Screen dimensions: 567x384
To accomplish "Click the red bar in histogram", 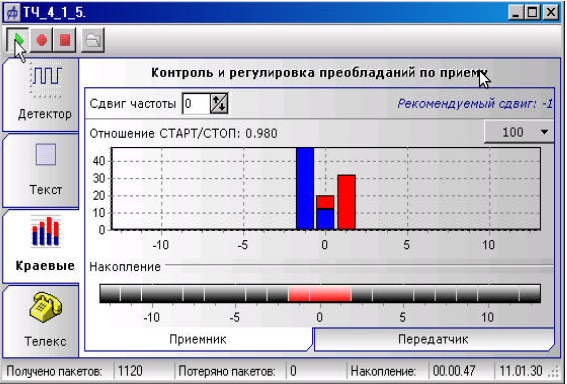I will (x=346, y=202).
